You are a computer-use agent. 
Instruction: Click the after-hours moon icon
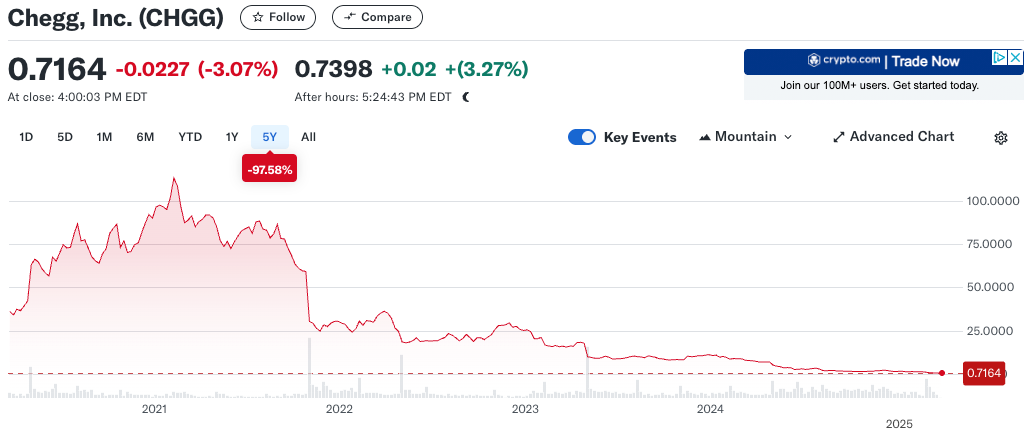click(x=466, y=97)
